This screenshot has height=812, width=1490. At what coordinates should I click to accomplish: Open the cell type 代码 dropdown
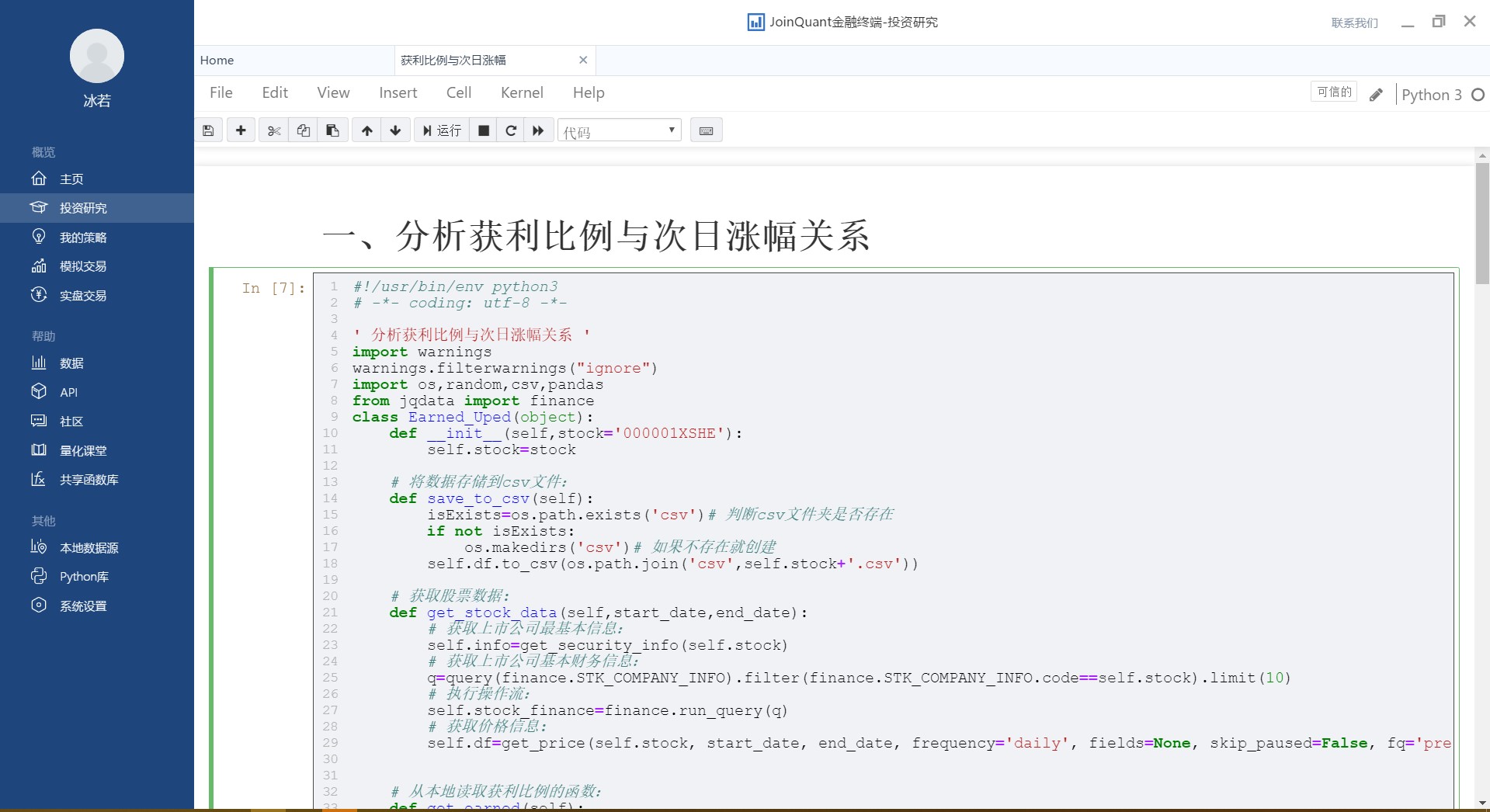pos(619,130)
